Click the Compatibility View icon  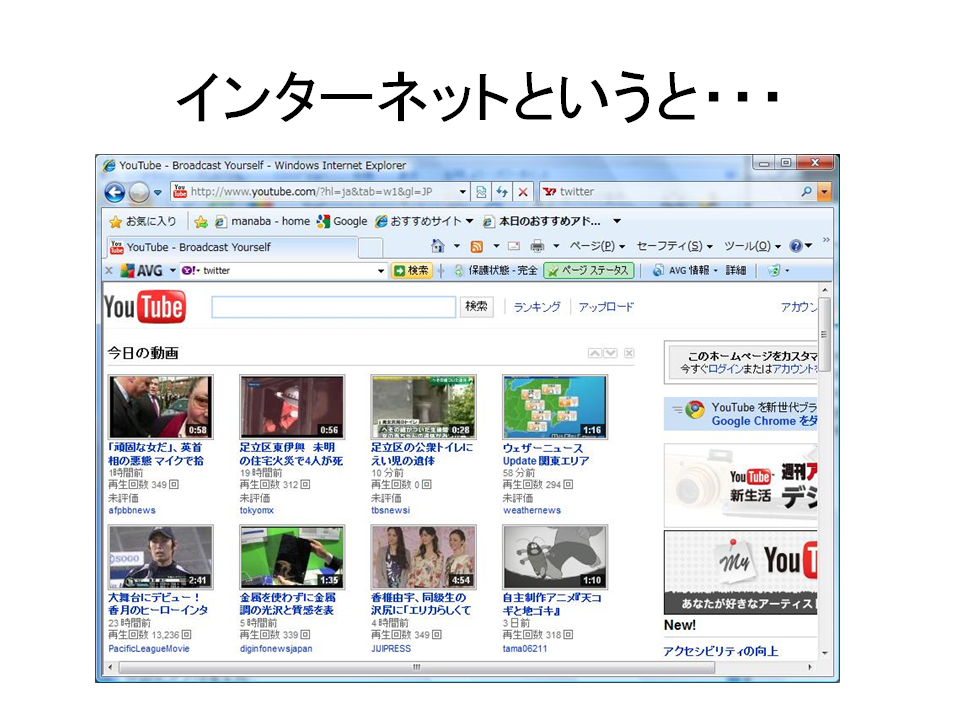point(481,192)
